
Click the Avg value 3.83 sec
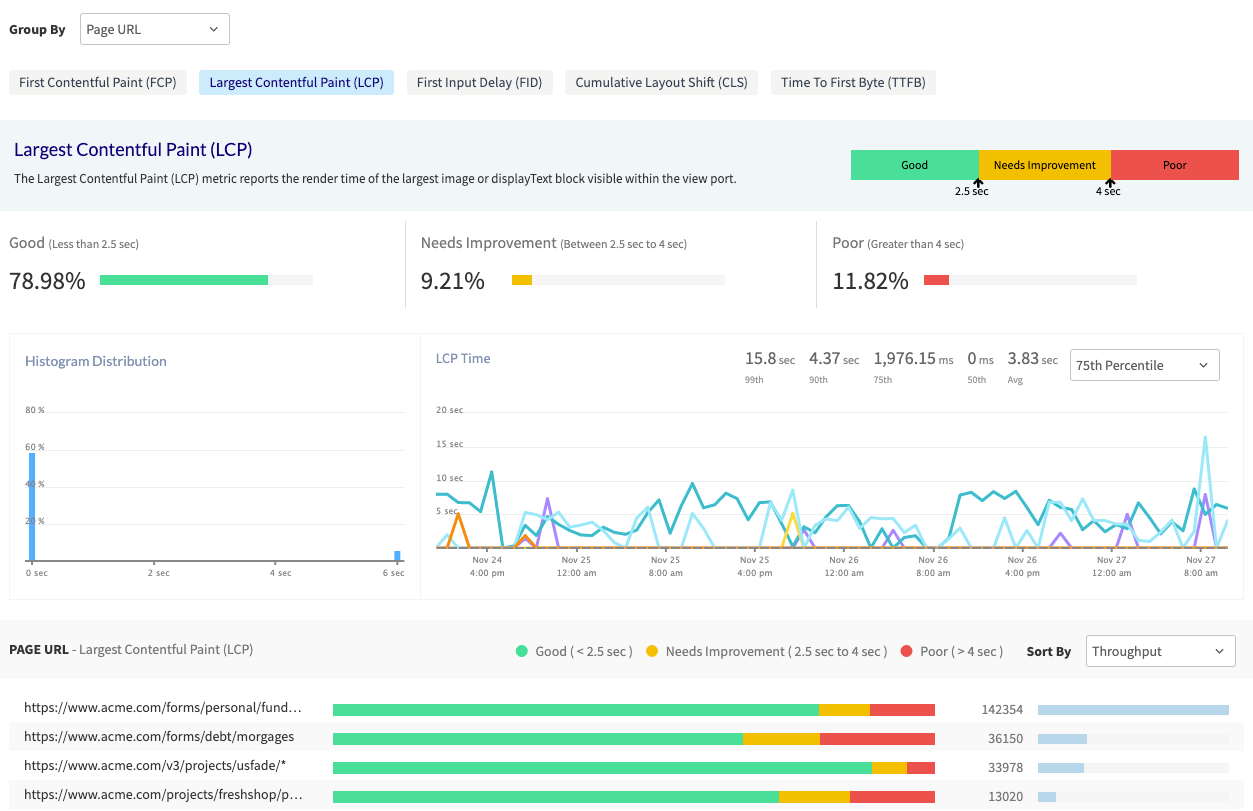(x=1033, y=358)
